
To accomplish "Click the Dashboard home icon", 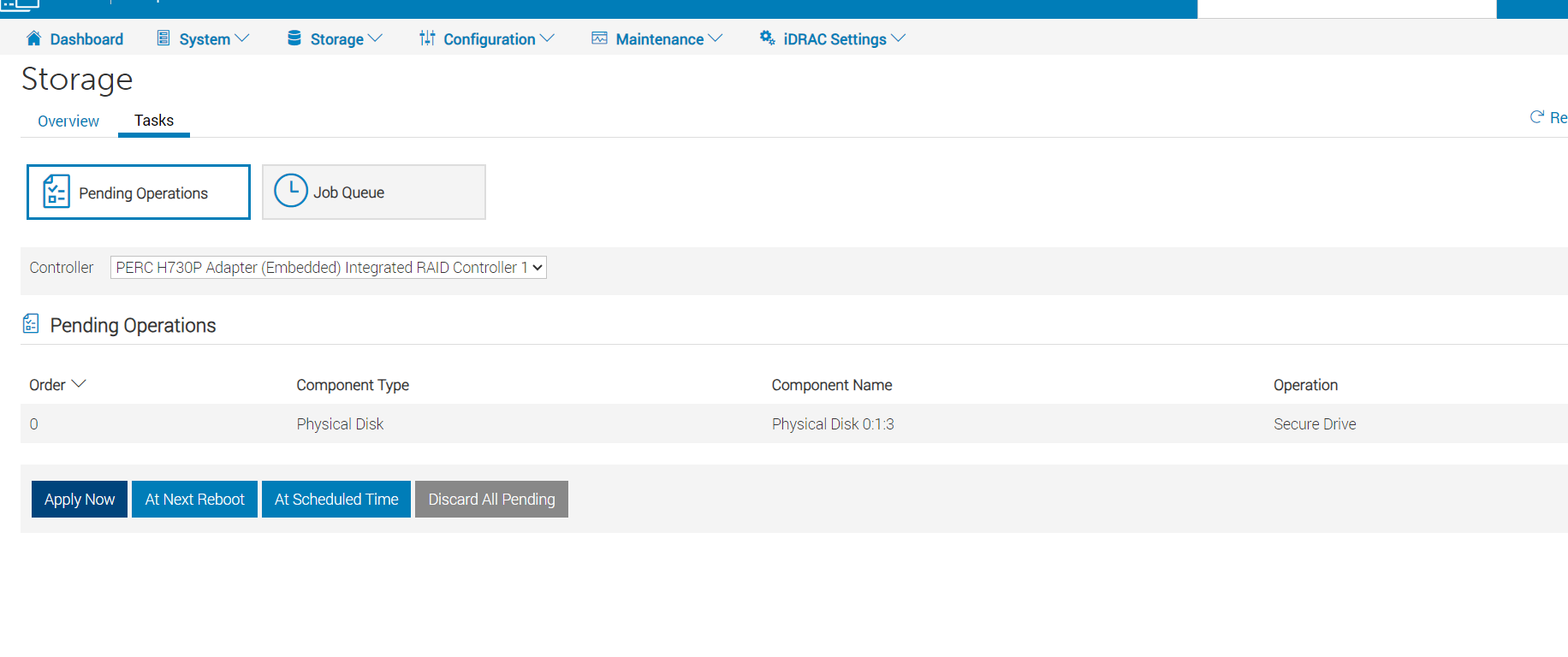I will click(34, 38).
